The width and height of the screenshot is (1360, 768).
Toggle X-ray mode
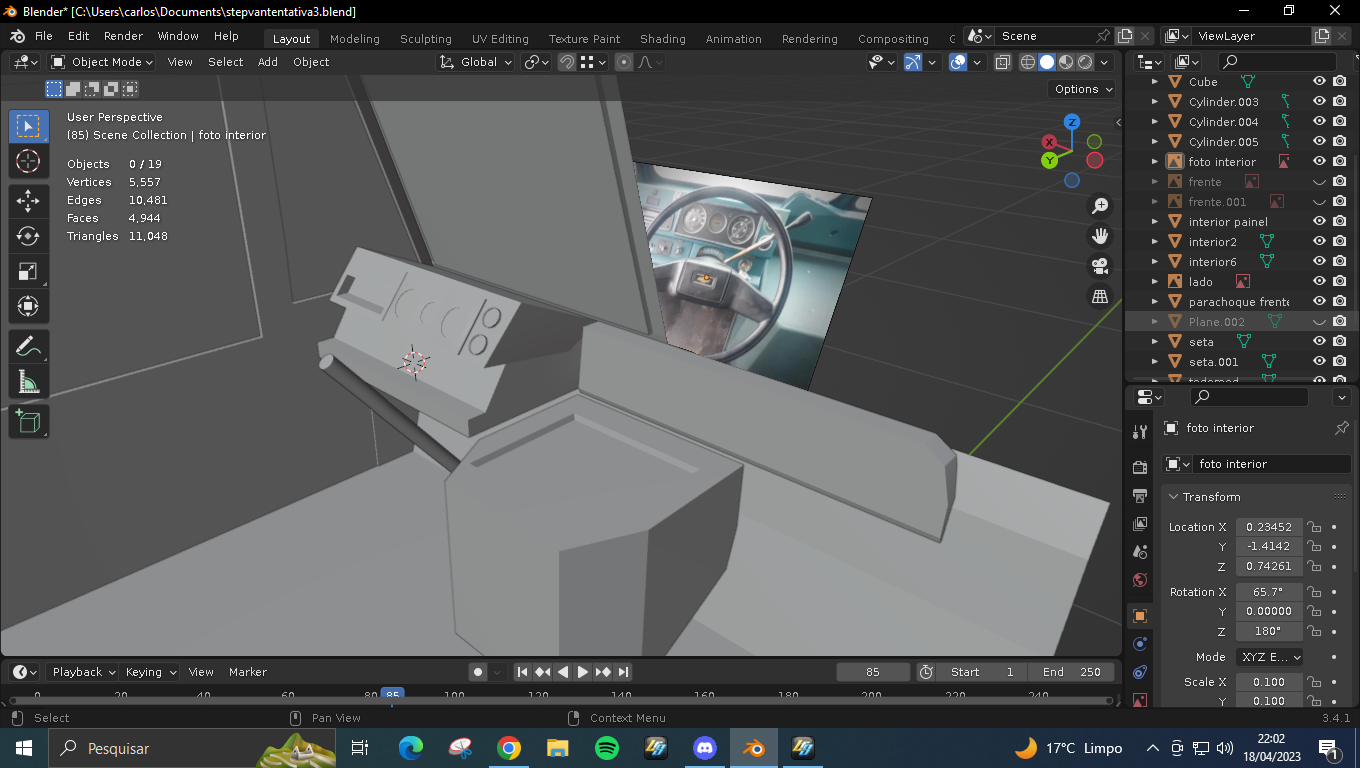pyautogui.click(x=1002, y=62)
